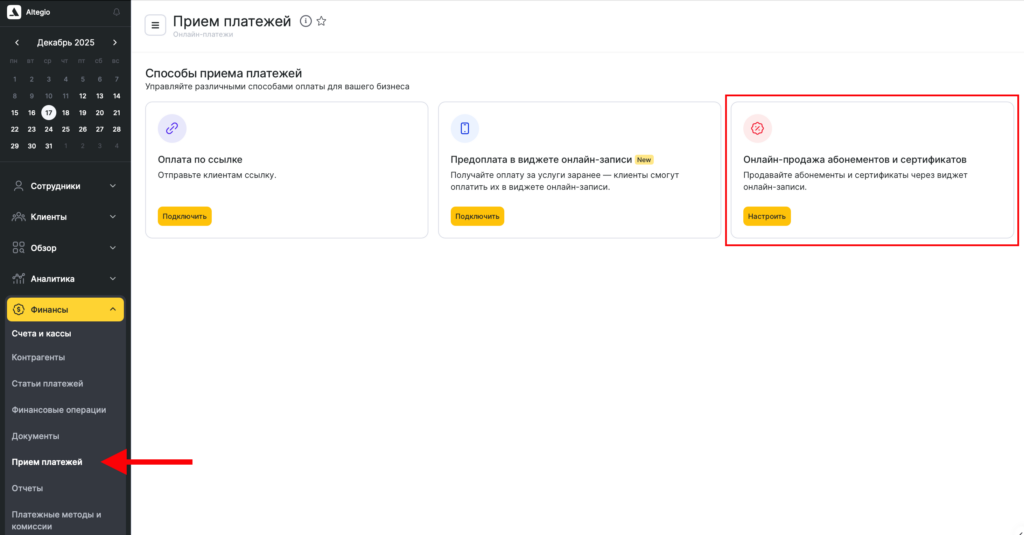Go to next month in calendar
Screen dimensions: 1024x535
(x=115, y=43)
